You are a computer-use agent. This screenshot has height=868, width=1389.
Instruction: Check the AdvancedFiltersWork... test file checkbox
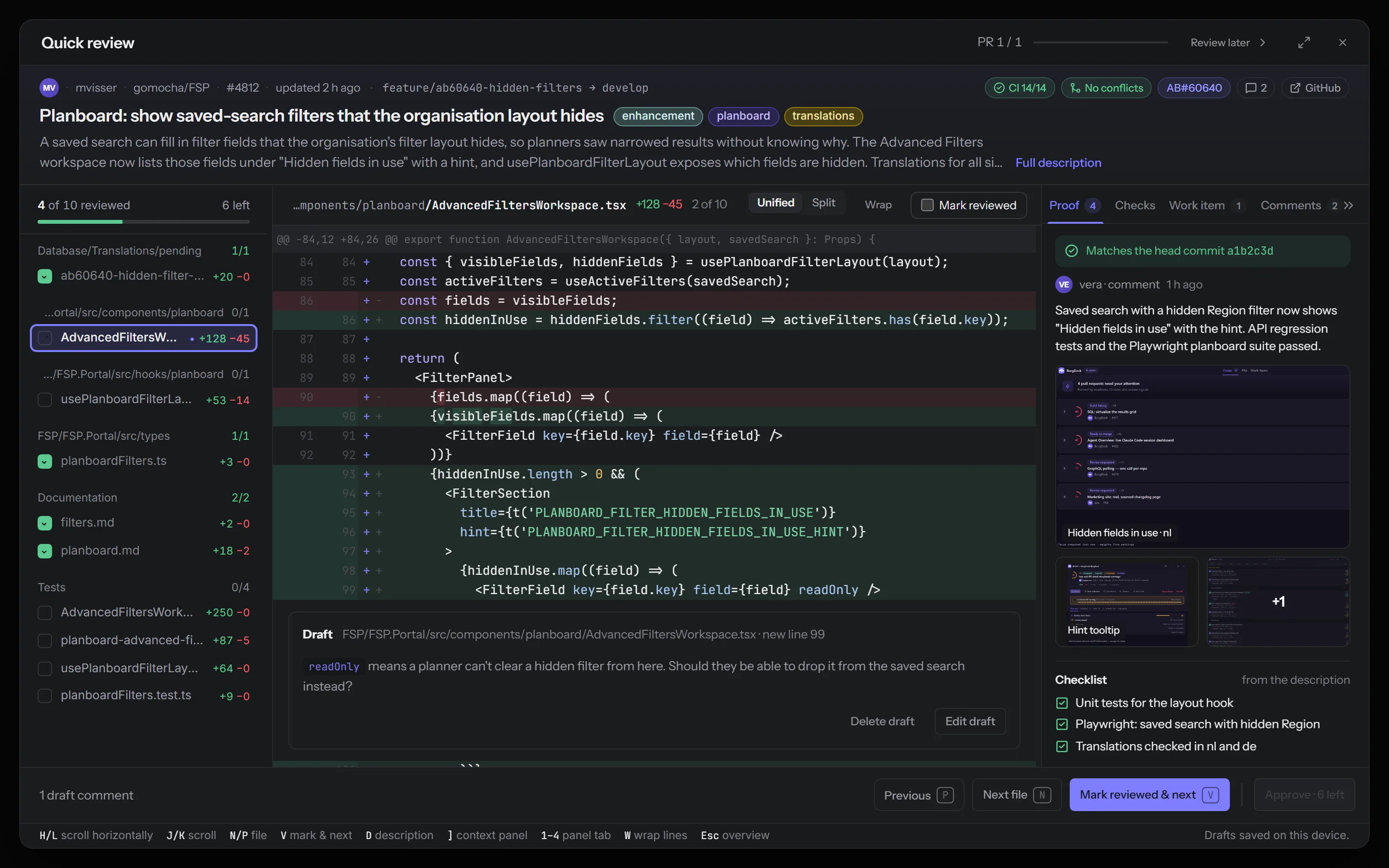[45, 612]
